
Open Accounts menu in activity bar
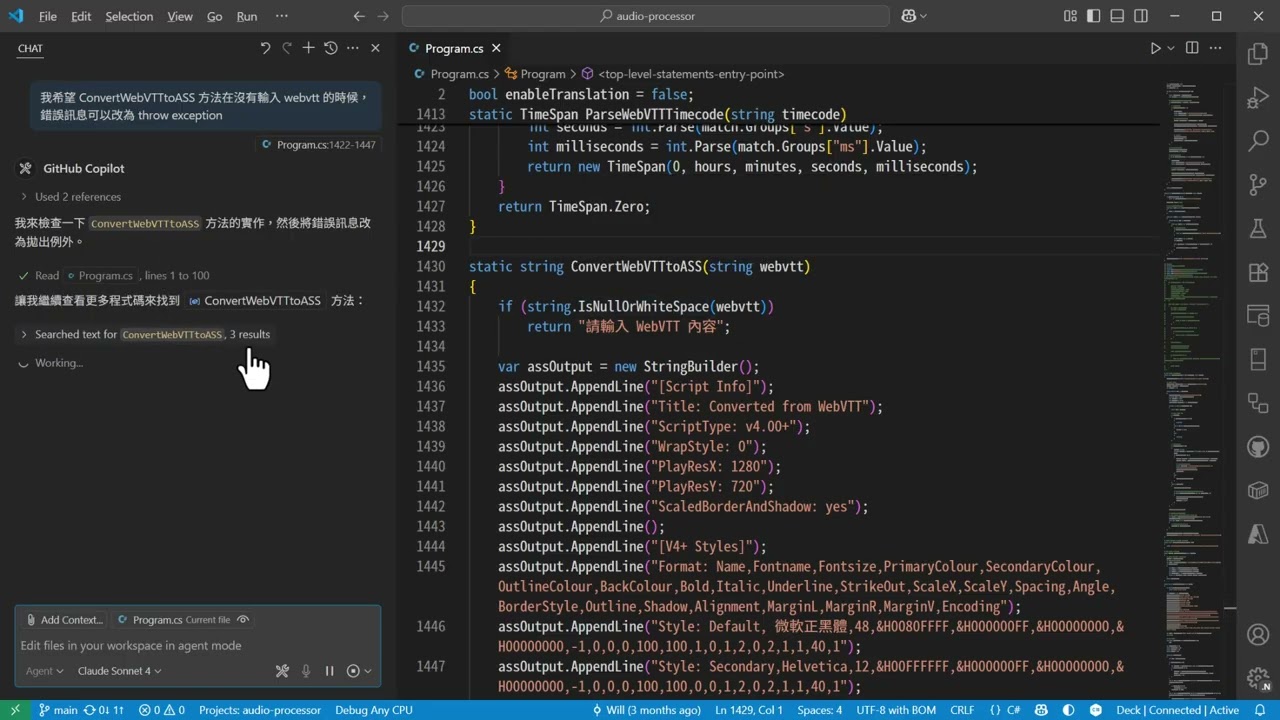[x=1258, y=634]
